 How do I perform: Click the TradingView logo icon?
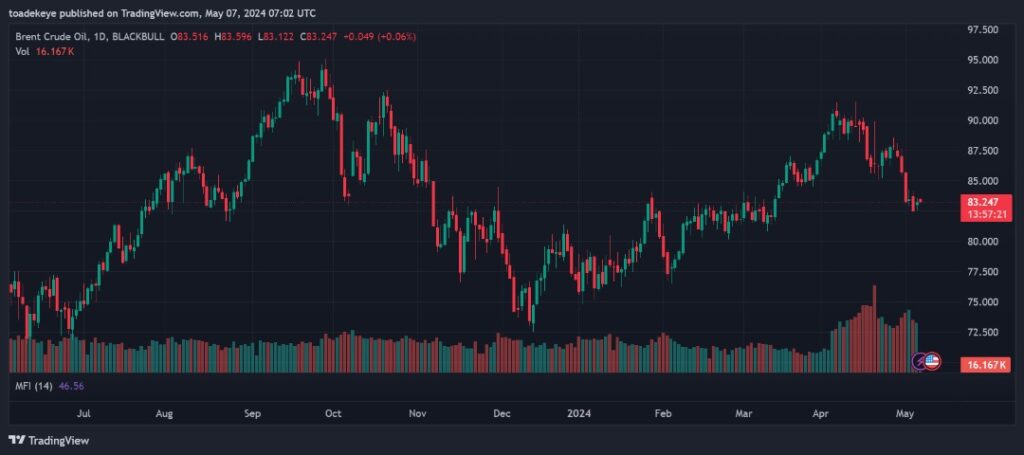(16, 440)
